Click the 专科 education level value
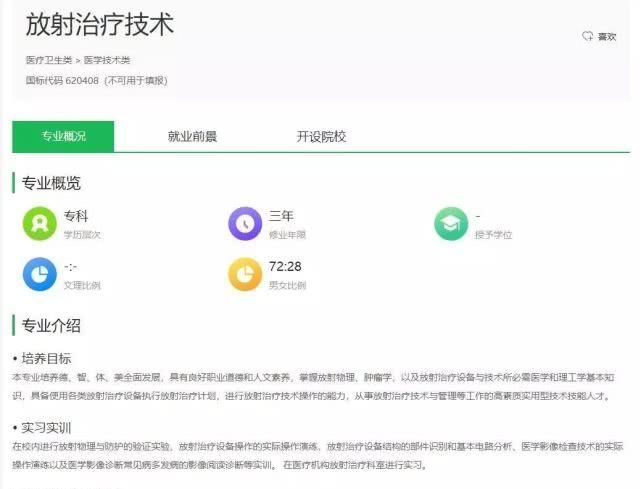Viewport: 640px width, 489px height. pyautogui.click(x=76, y=216)
